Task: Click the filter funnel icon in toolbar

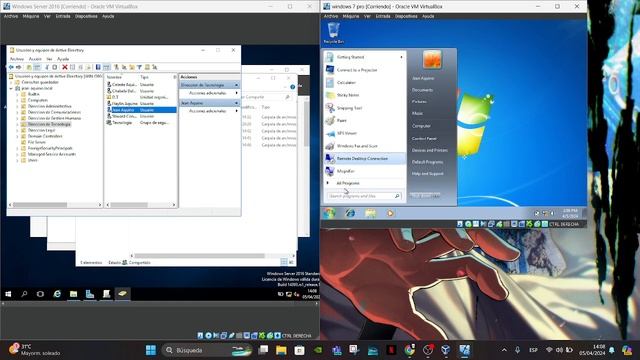Action: click(x=139, y=67)
